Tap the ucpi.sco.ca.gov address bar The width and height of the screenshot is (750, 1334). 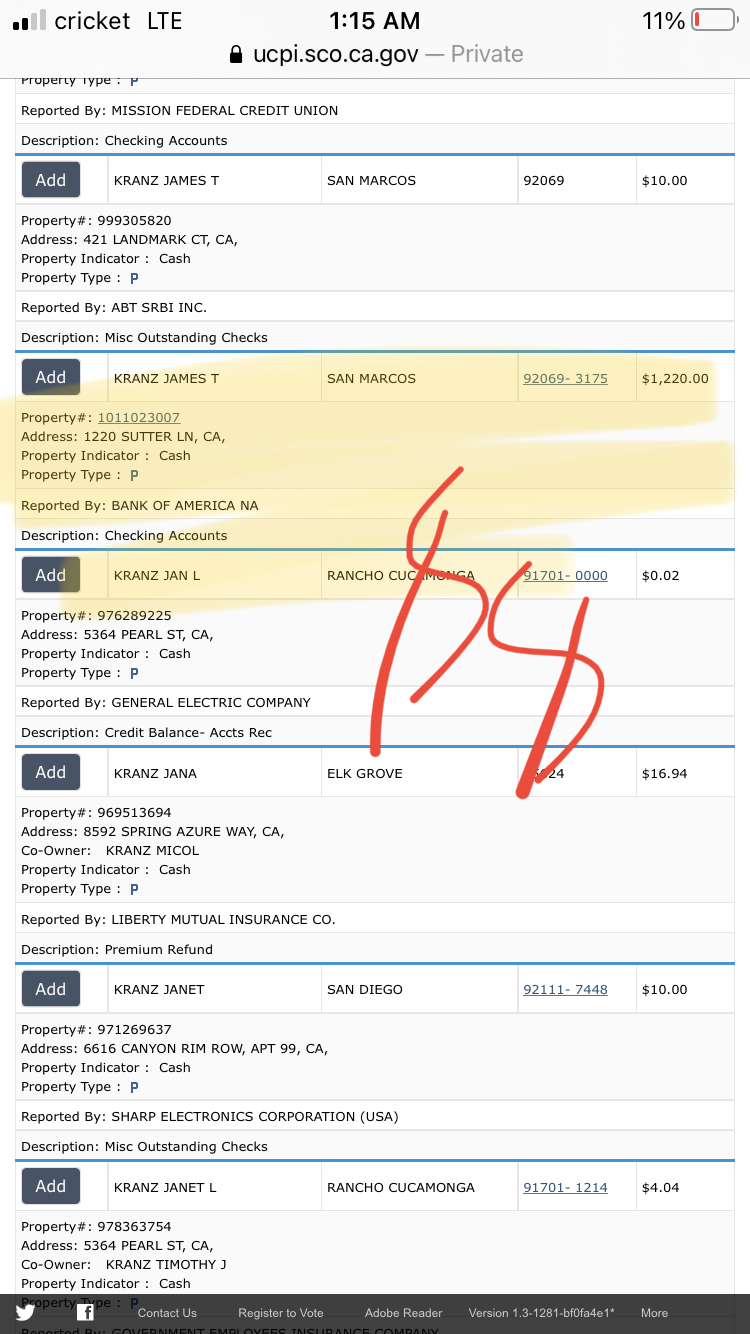click(376, 54)
